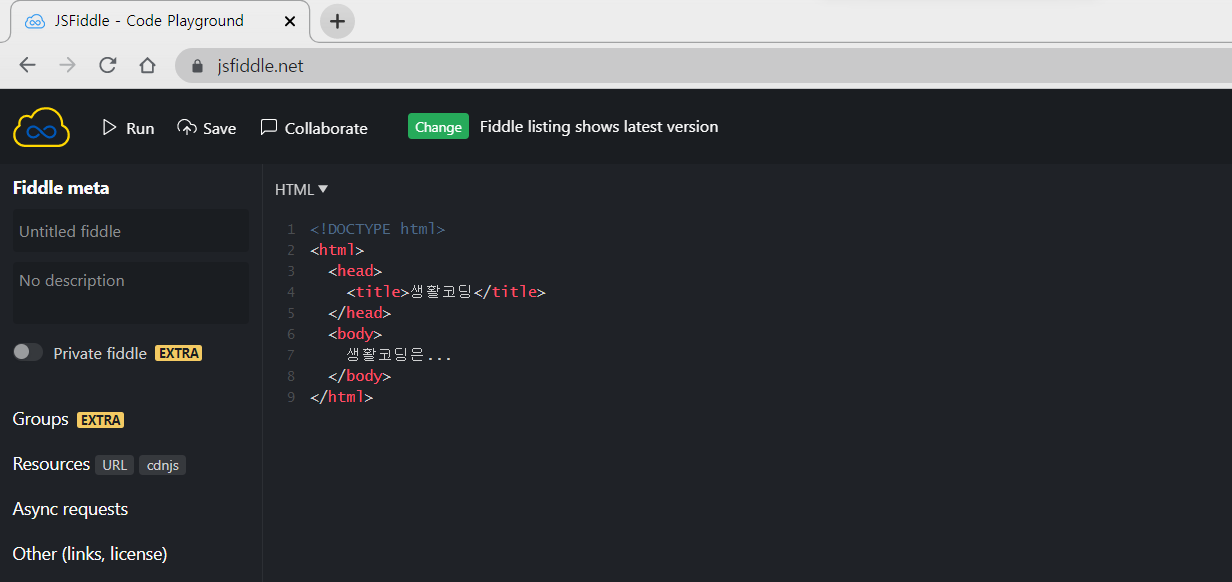The width and height of the screenshot is (1232, 582).
Task: Select the cdnjs resource tag
Action: click(x=162, y=465)
